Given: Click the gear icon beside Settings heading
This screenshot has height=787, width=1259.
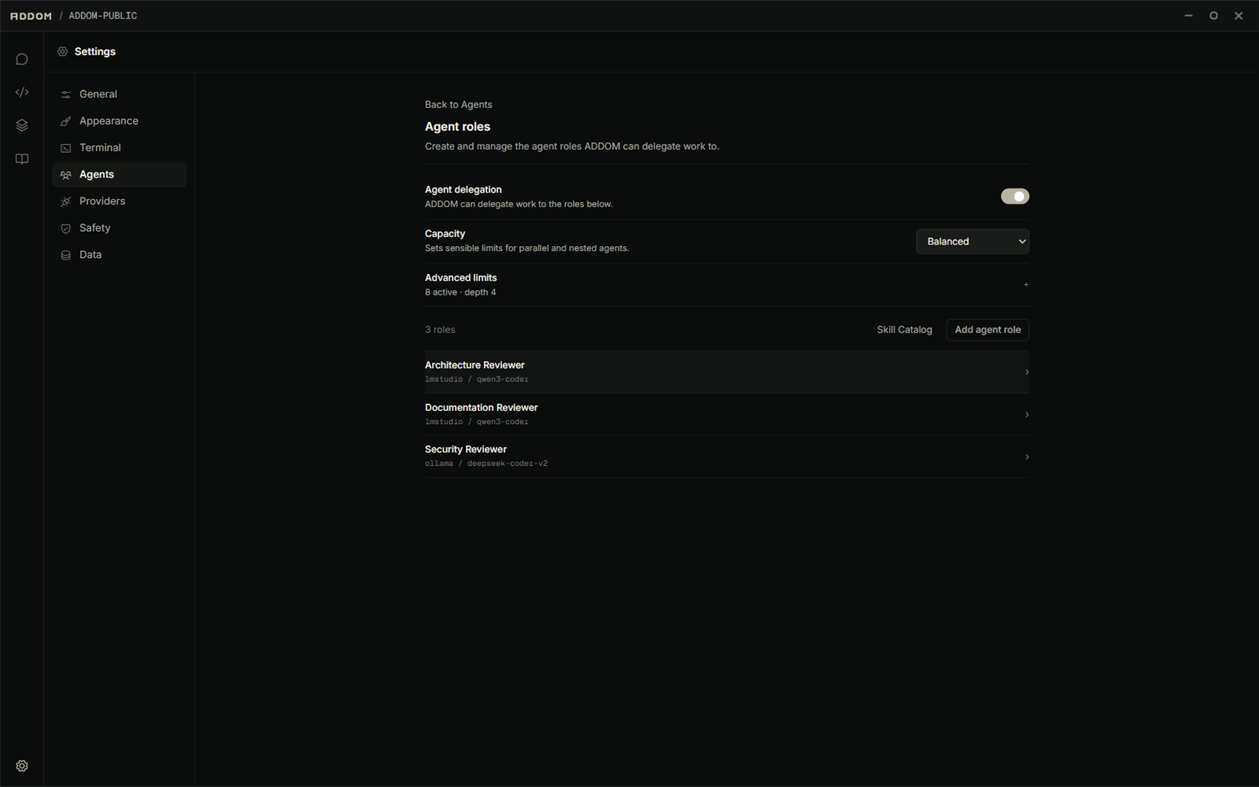Looking at the screenshot, I should (62, 51).
